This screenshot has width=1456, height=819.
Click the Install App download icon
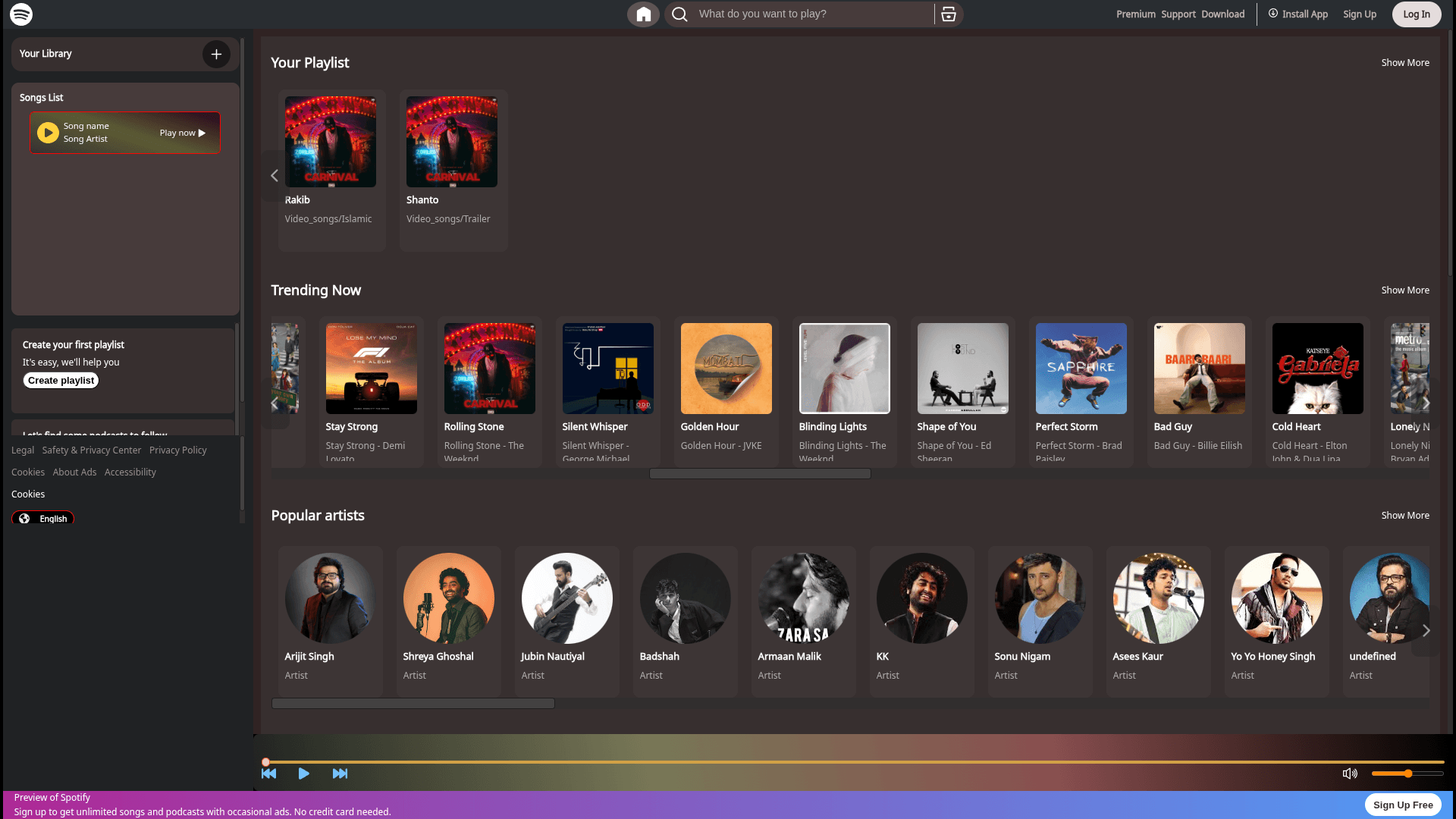(x=1273, y=14)
